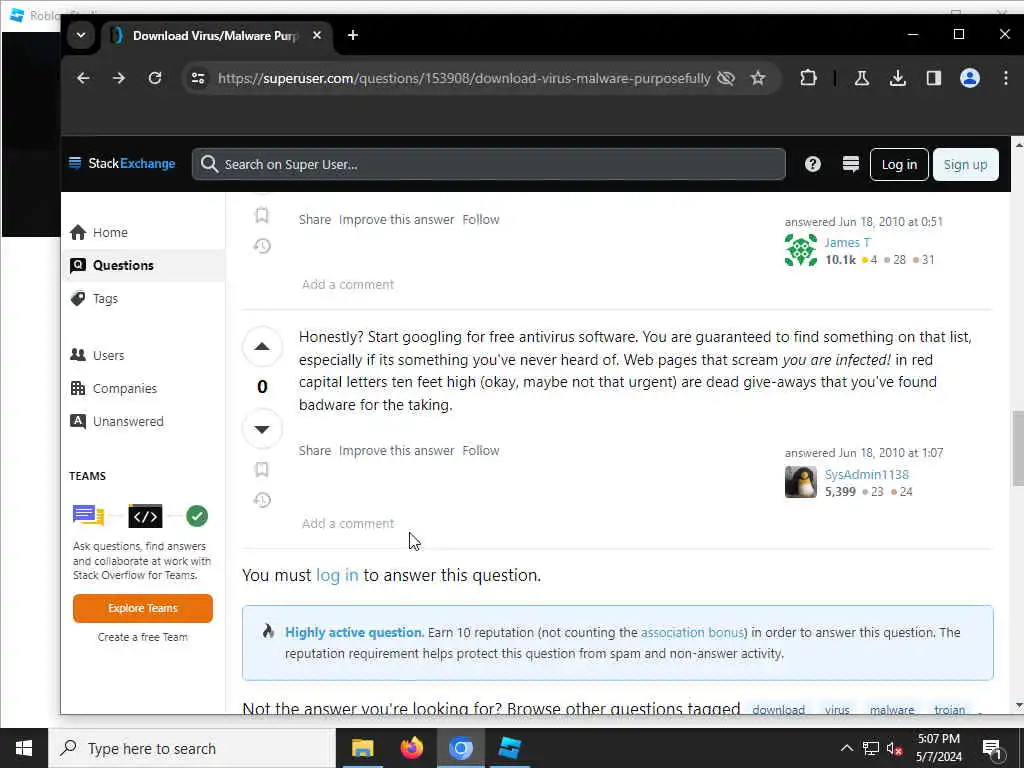This screenshot has width=1024, height=768.
Task: Open the Windows Start menu
Action: [x=24, y=748]
